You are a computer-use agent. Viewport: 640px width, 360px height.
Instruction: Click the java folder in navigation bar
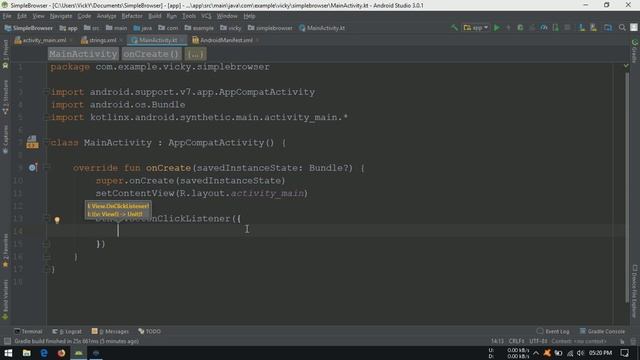tap(143, 28)
